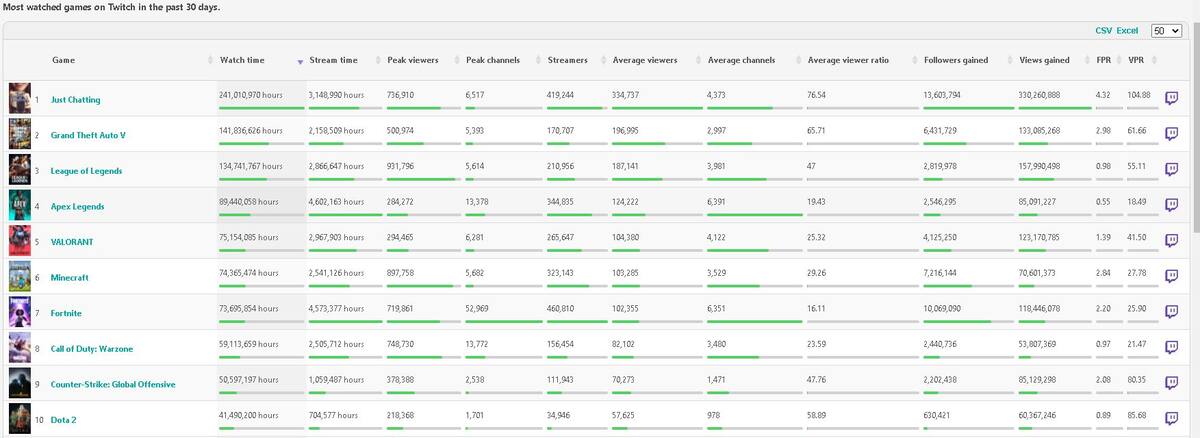Click the League of Legends box art
The width and height of the screenshot is (1200, 438).
(20, 169)
